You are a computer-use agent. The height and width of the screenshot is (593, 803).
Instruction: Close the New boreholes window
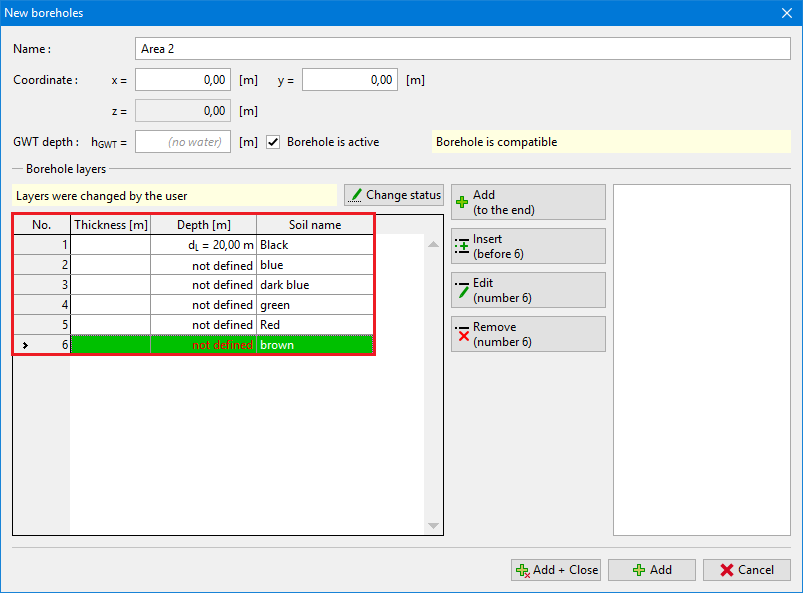pos(785,13)
